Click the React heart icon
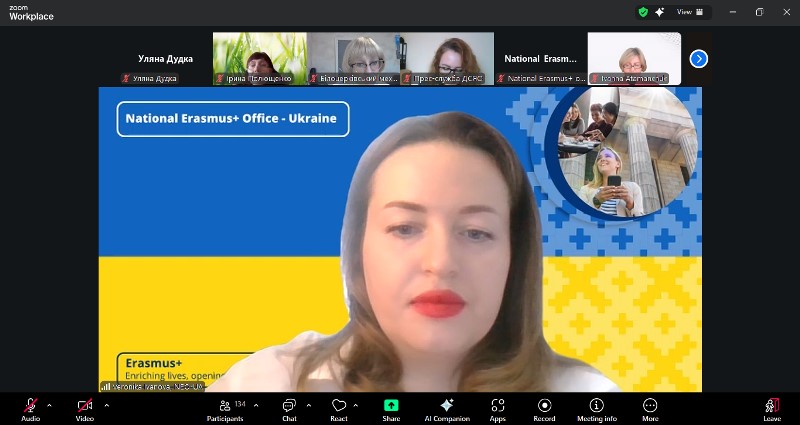The image size is (800, 425). tap(339, 406)
